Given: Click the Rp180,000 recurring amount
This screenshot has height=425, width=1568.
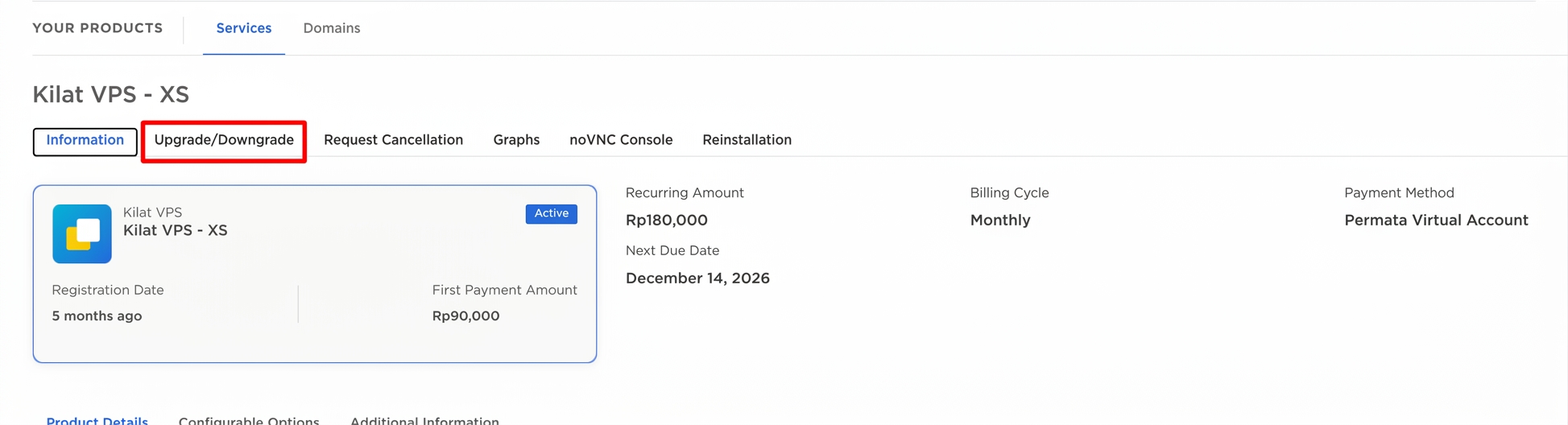Looking at the screenshot, I should (x=667, y=220).
